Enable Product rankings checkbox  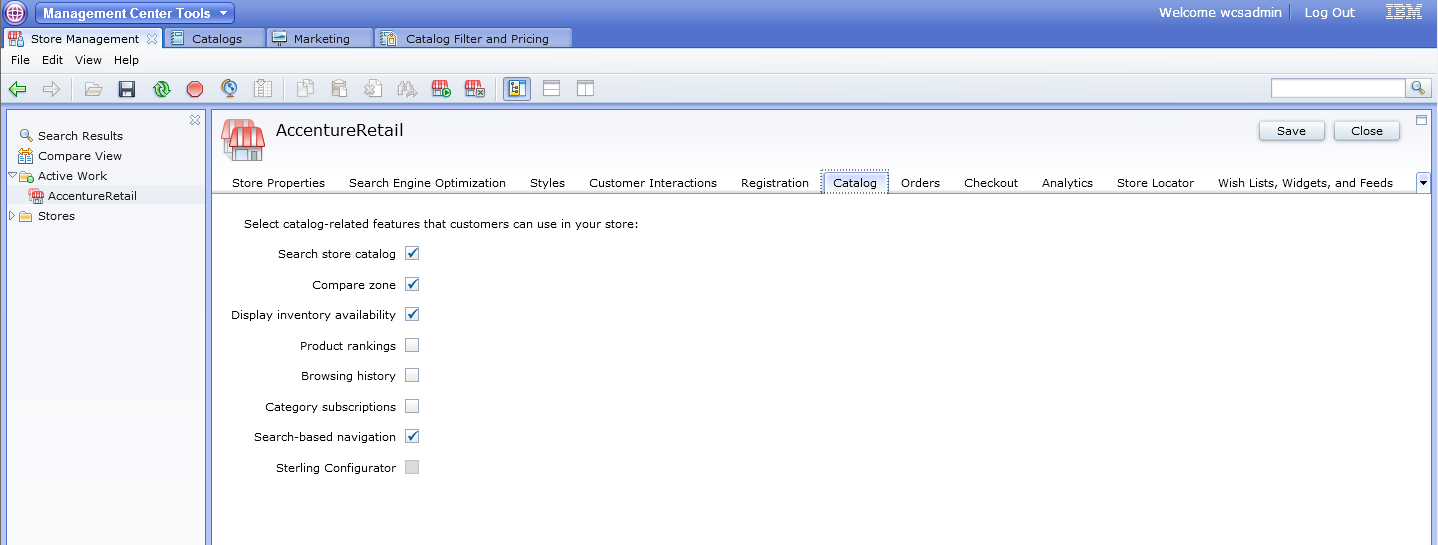pos(412,345)
